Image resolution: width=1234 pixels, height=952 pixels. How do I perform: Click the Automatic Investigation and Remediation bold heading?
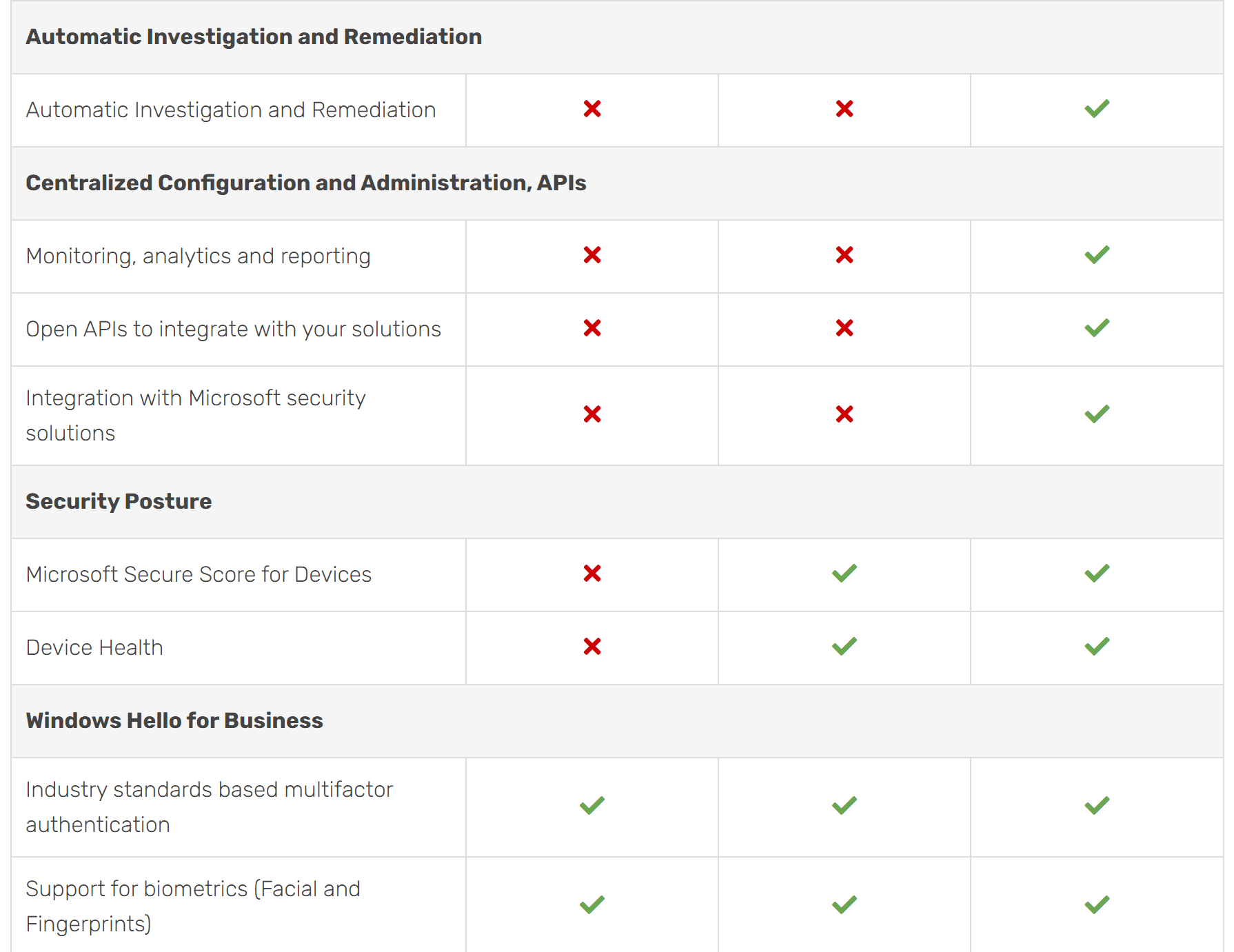click(x=254, y=37)
